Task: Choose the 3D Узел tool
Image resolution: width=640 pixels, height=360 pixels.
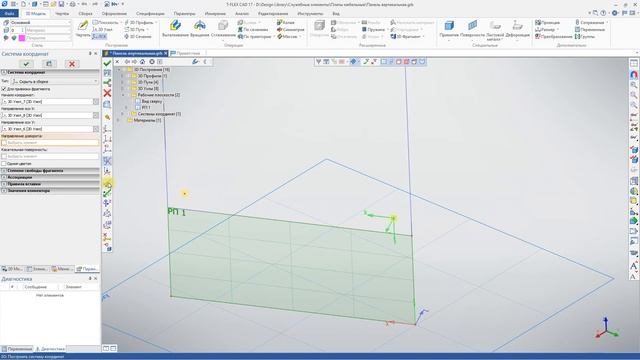Action: click(x=102, y=29)
